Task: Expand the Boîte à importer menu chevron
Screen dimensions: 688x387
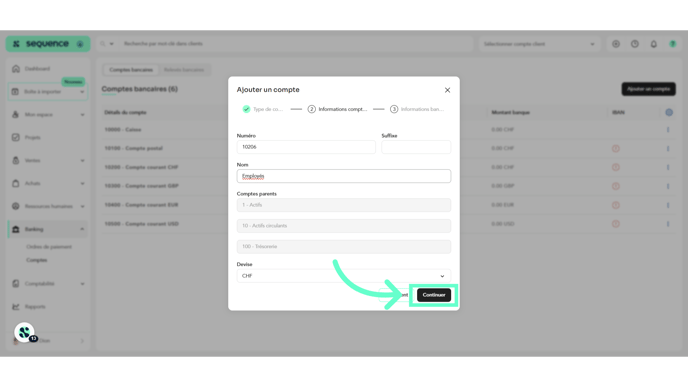Action: [82, 92]
